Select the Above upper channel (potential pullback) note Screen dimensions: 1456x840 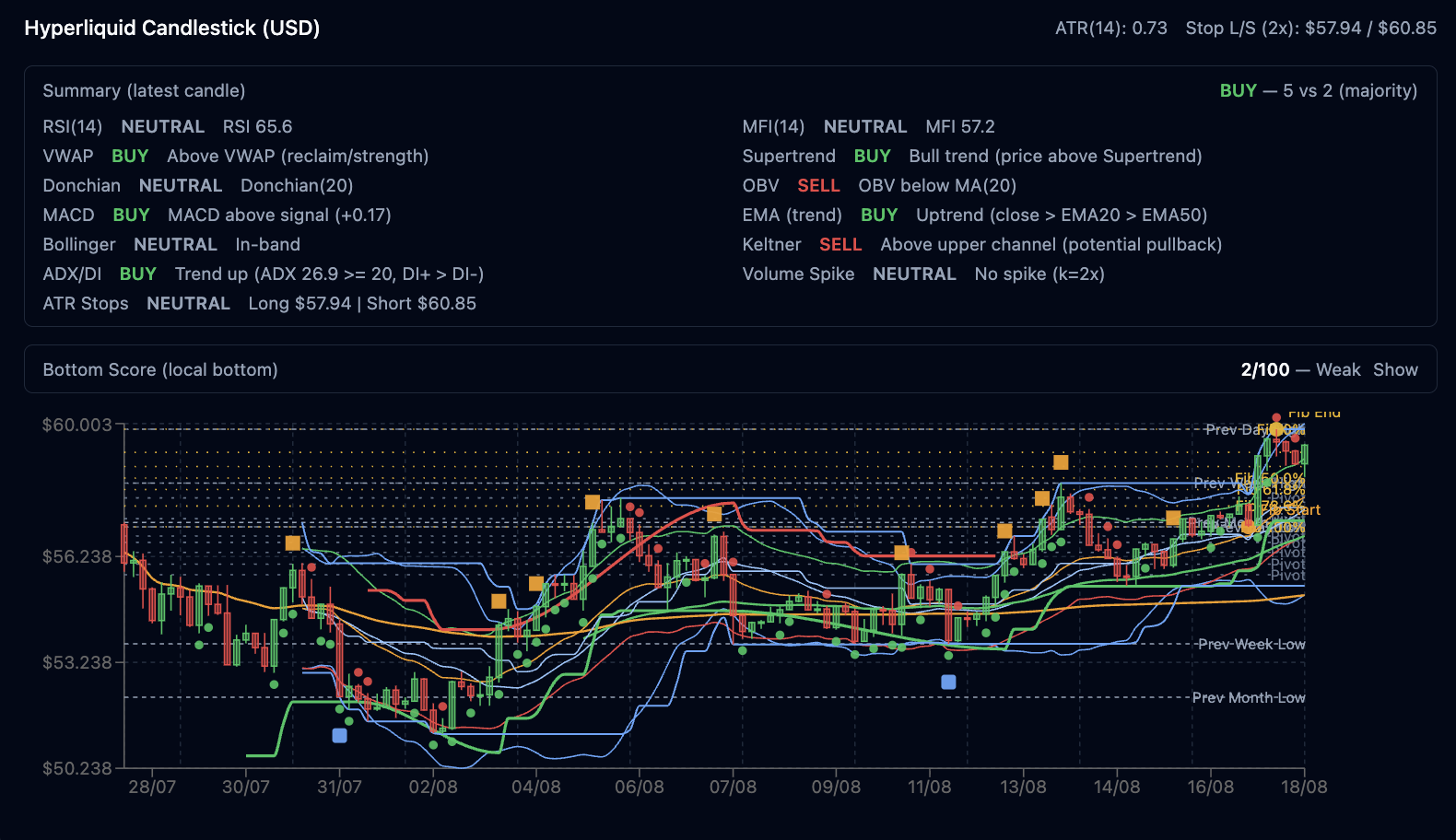click(1051, 244)
